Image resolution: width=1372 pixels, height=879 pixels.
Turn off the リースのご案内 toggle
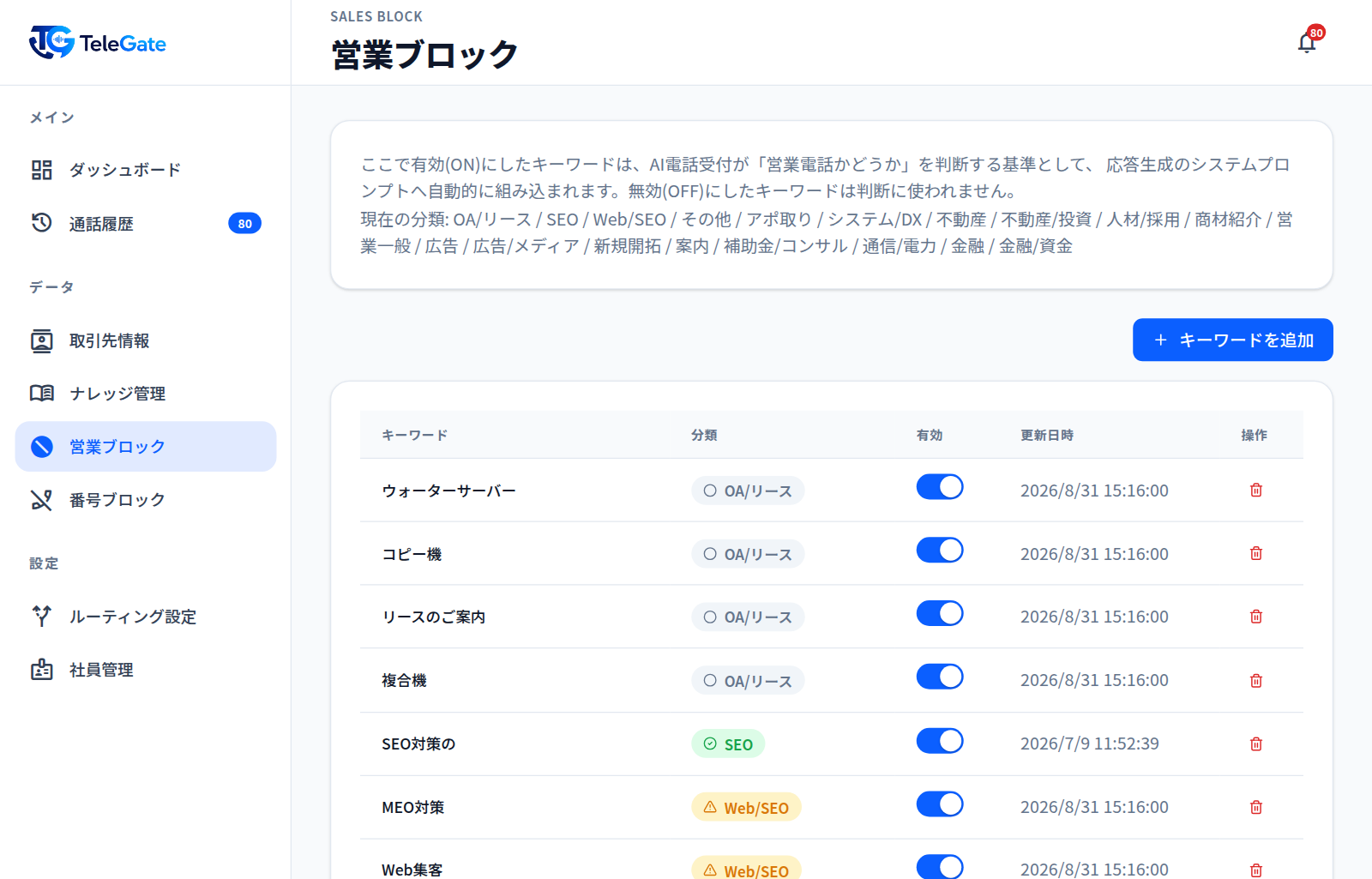tap(940, 614)
